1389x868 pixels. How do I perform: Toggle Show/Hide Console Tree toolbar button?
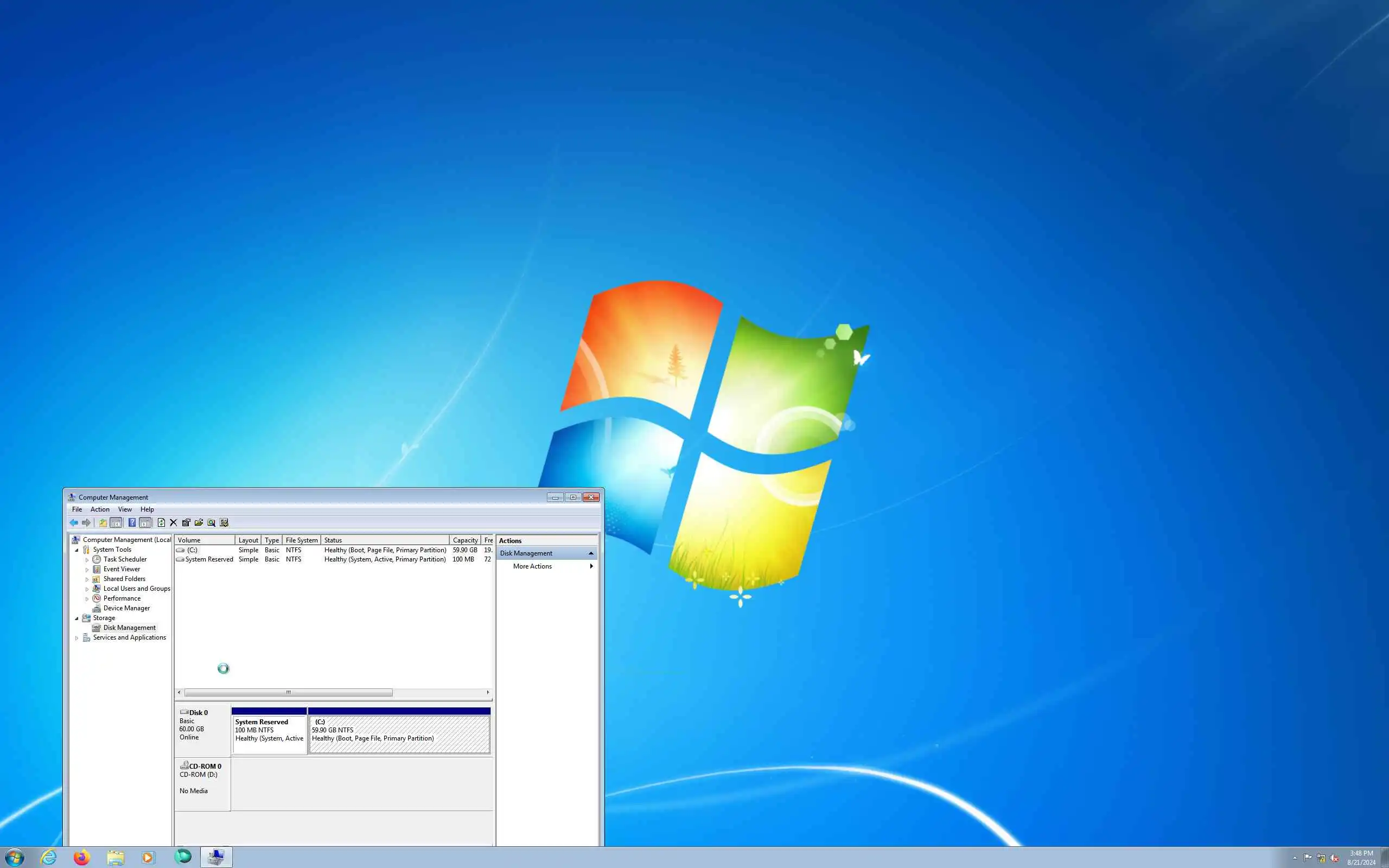pos(116,522)
